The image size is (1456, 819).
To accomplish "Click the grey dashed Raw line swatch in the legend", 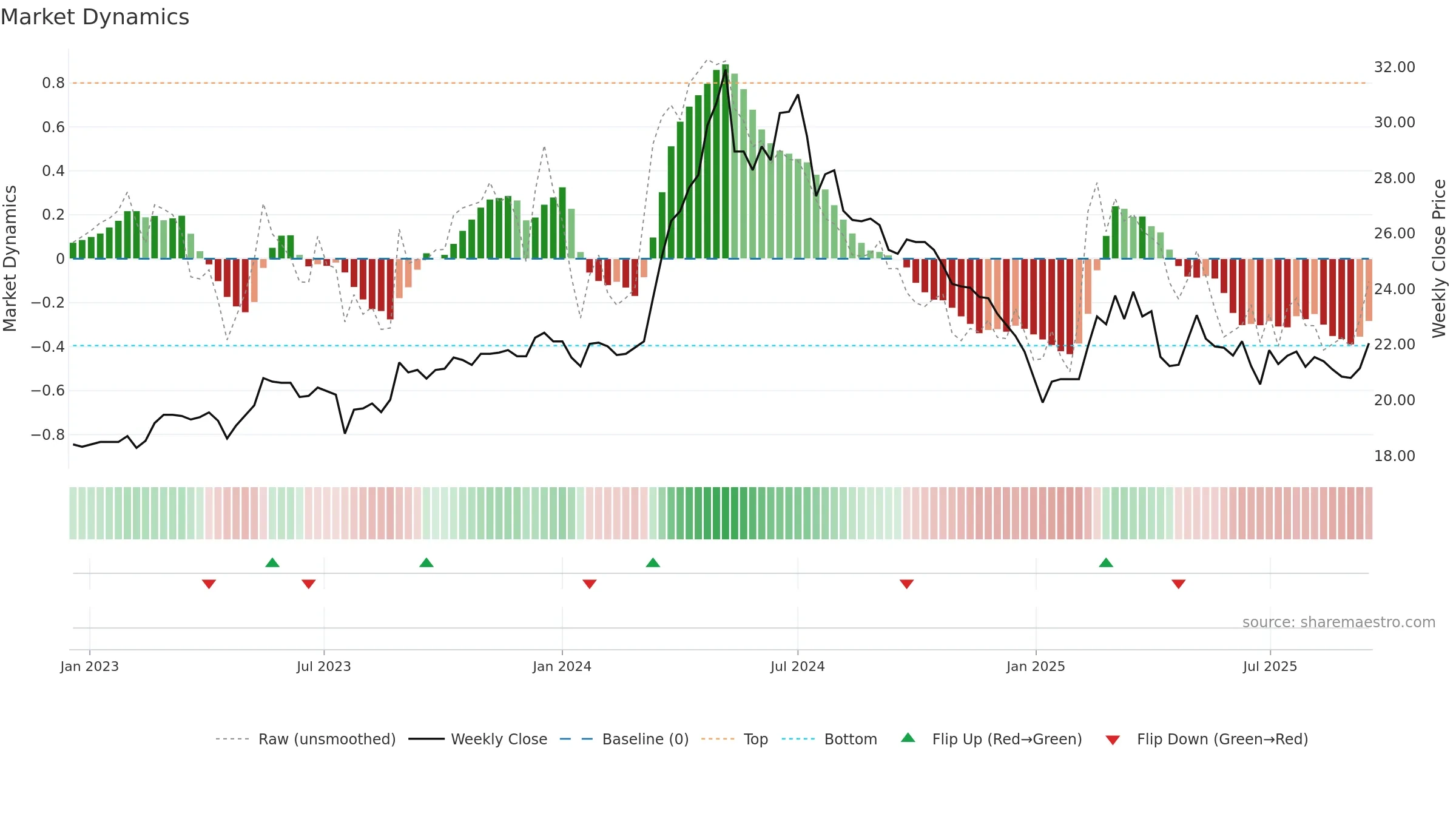I will pos(232,739).
